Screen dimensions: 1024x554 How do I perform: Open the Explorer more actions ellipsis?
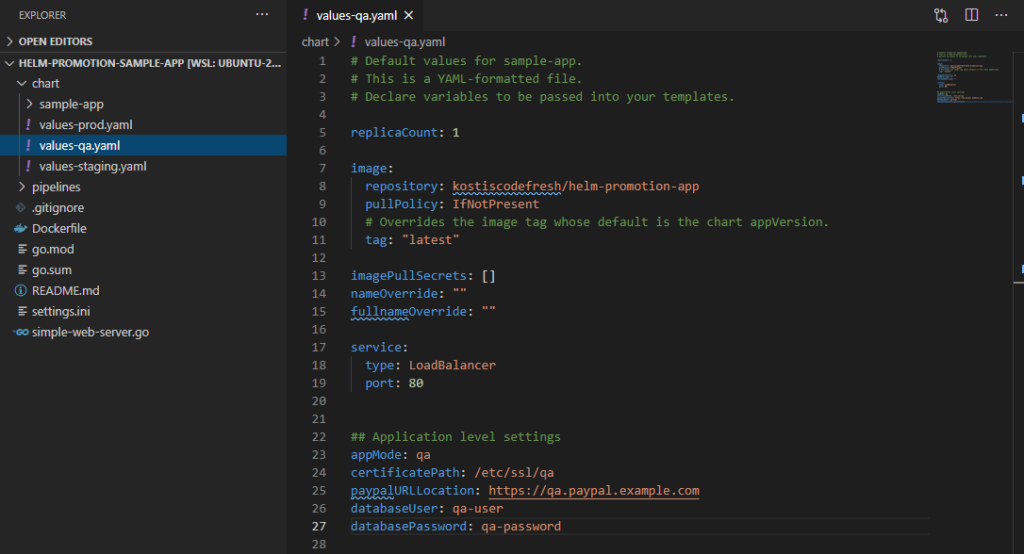click(262, 14)
